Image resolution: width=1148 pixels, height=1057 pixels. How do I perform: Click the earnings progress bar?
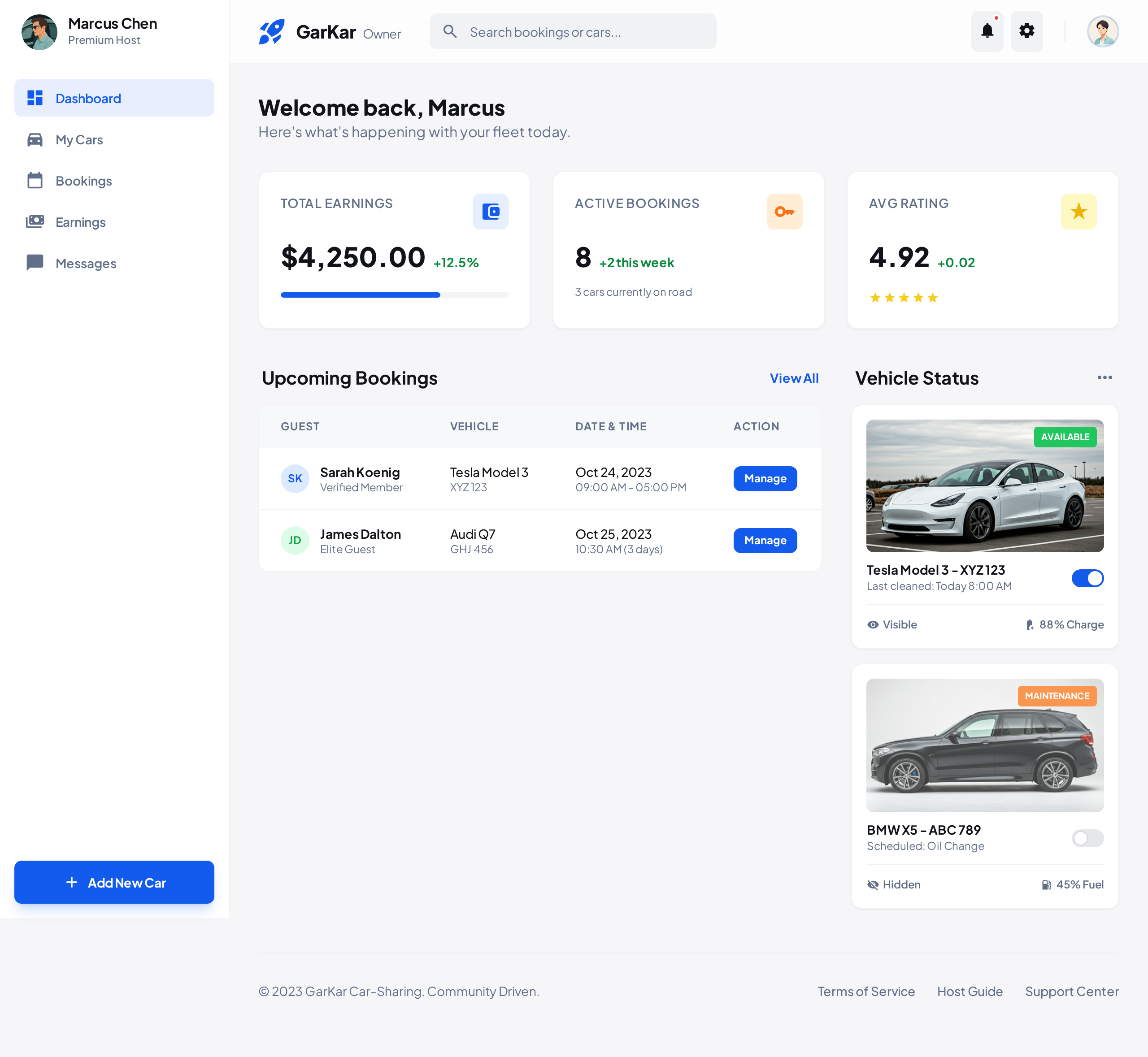coord(394,295)
